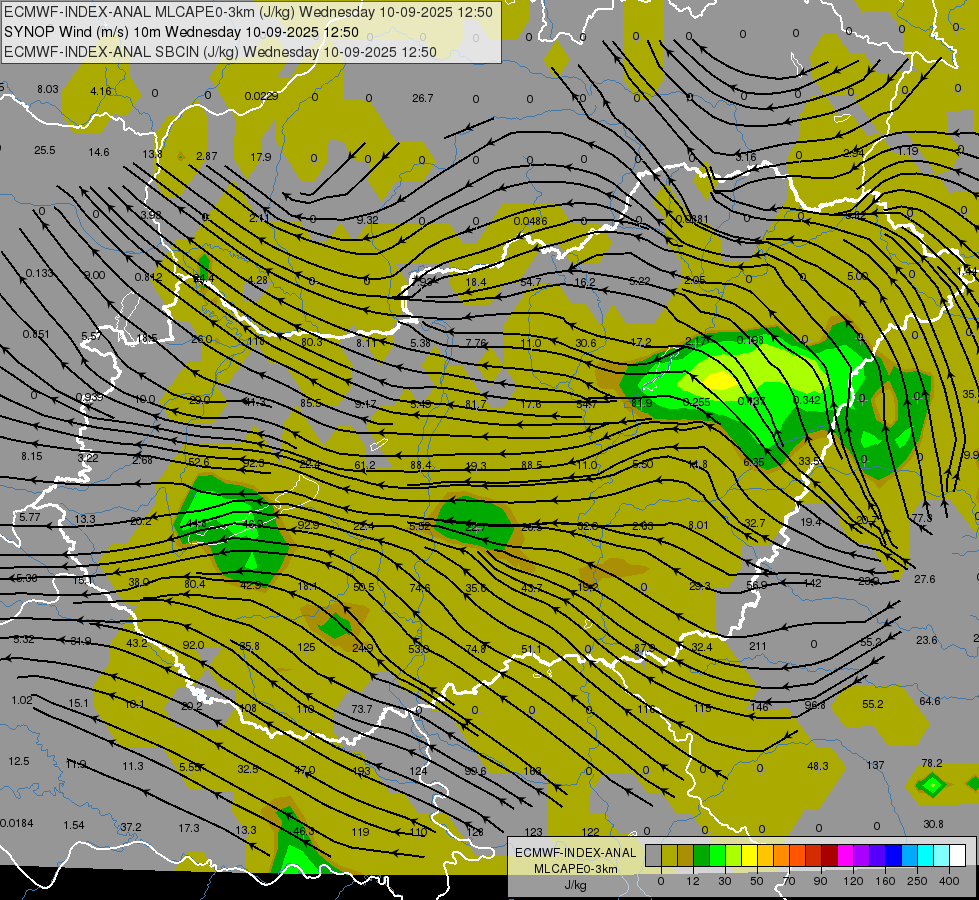Image resolution: width=979 pixels, height=900 pixels.
Task: Click the map value '0.0486'
Action: [530, 221]
